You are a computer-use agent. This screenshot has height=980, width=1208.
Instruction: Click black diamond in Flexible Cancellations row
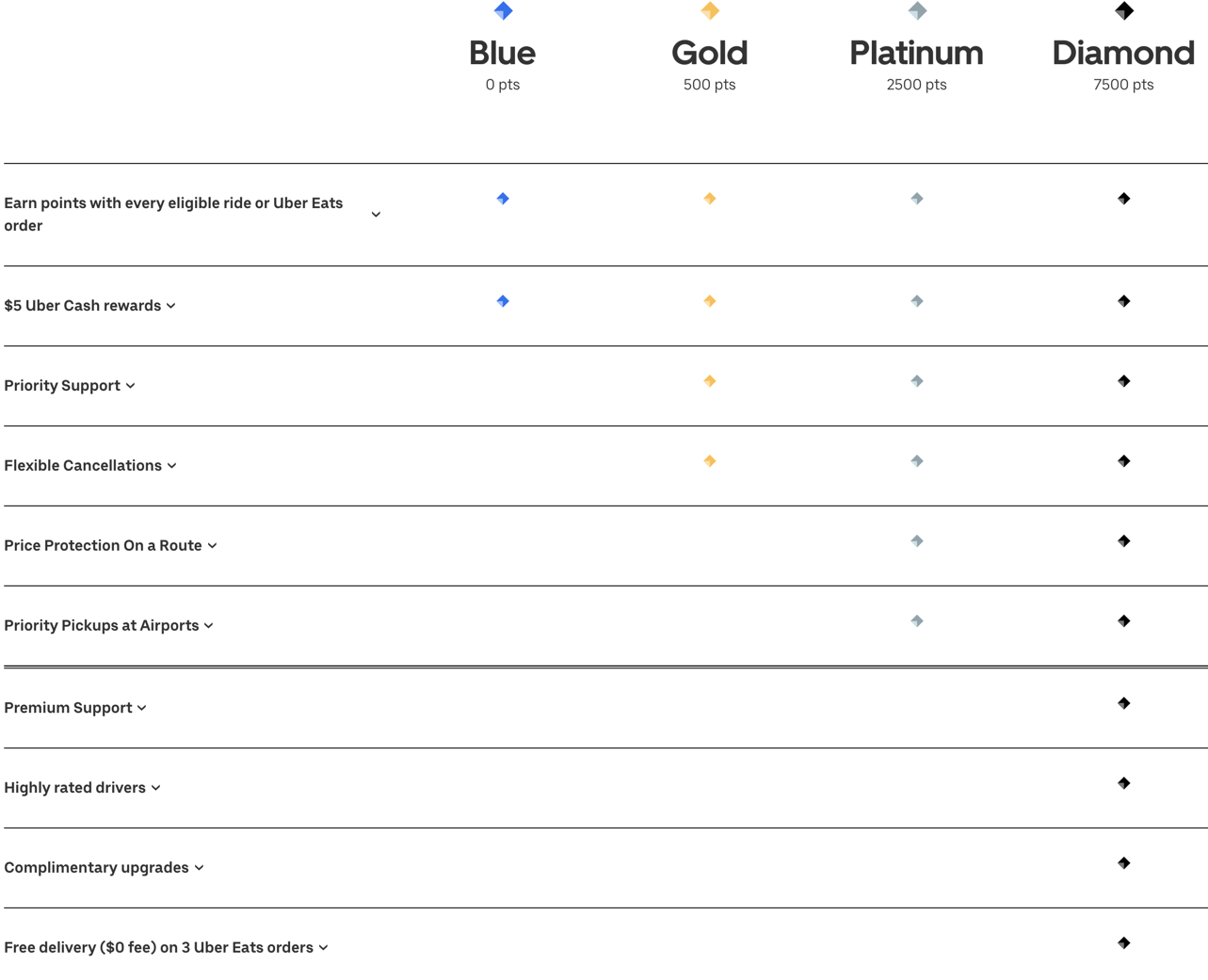(x=1124, y=461)
